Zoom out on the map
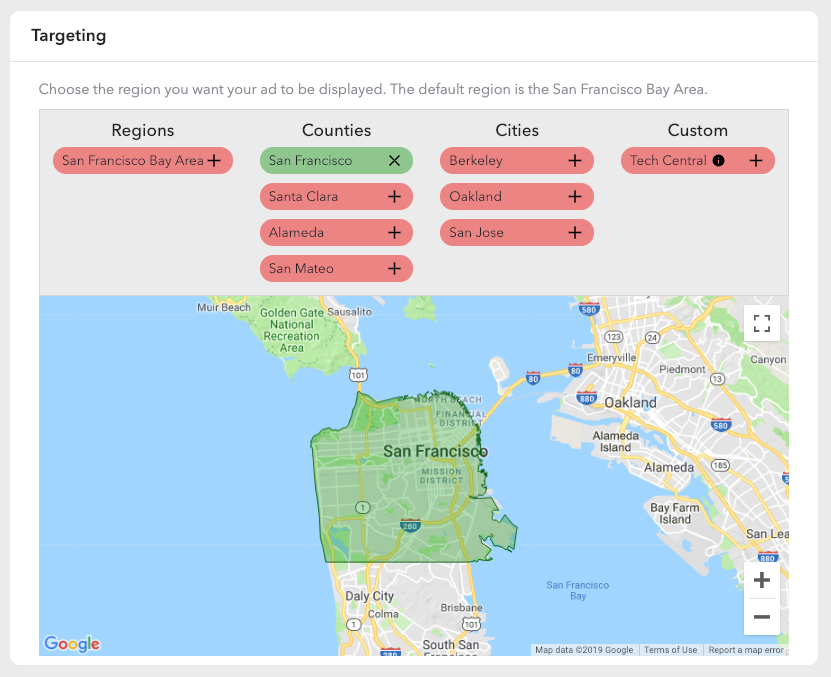The height and width of the screenshot is (677, 831). click(x=762, y=616)
